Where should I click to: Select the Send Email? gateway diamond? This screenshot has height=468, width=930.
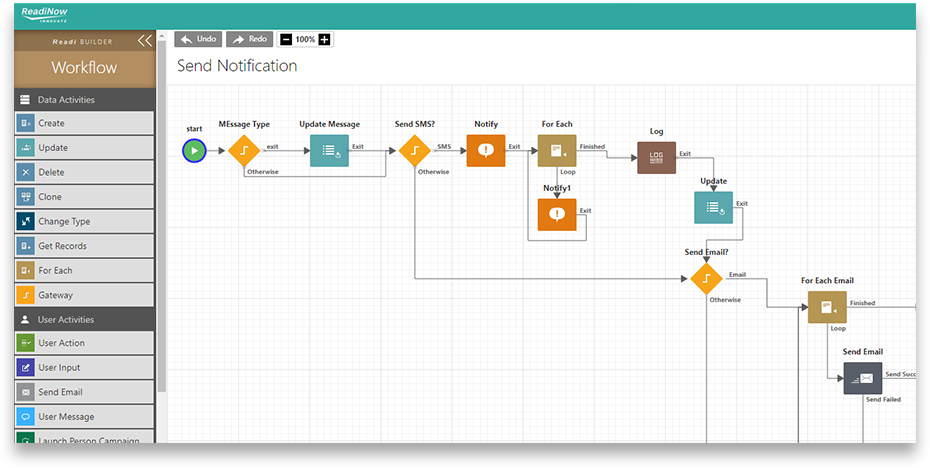706,279
